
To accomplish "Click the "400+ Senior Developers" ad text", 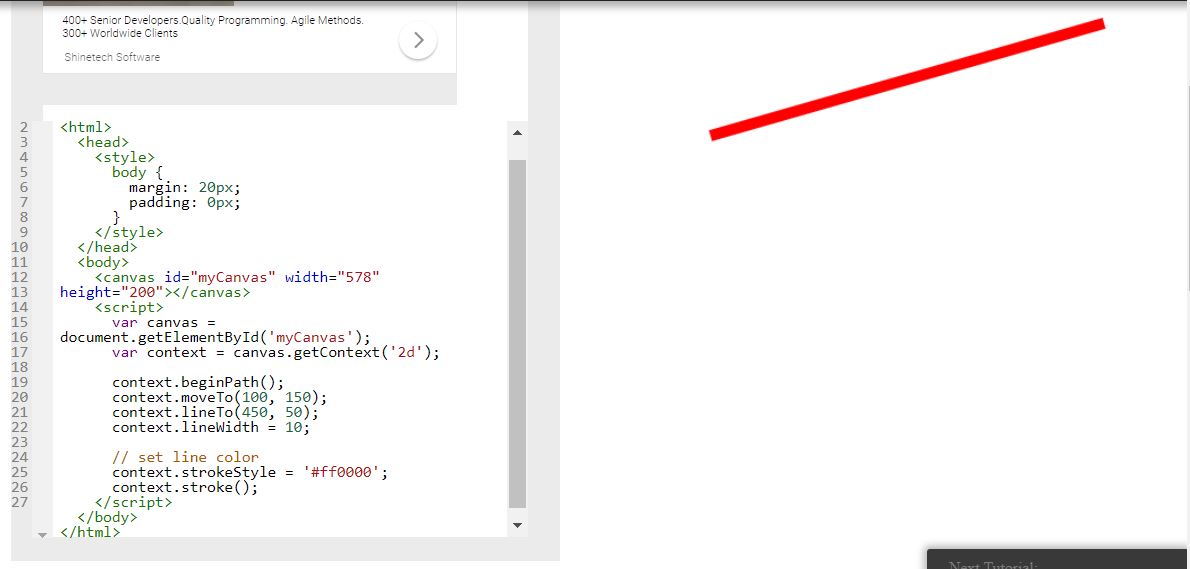I will coord(212,27).
